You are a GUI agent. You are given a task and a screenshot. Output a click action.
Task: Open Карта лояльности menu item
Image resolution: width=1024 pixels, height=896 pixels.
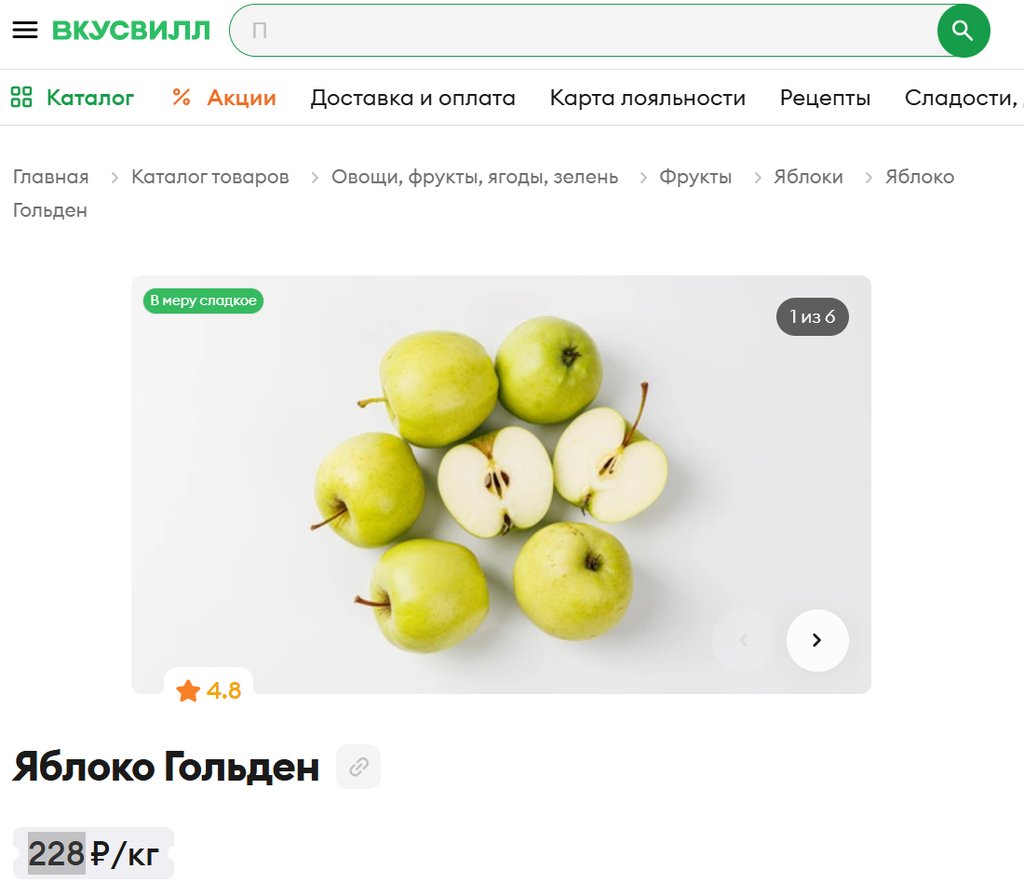647,98
